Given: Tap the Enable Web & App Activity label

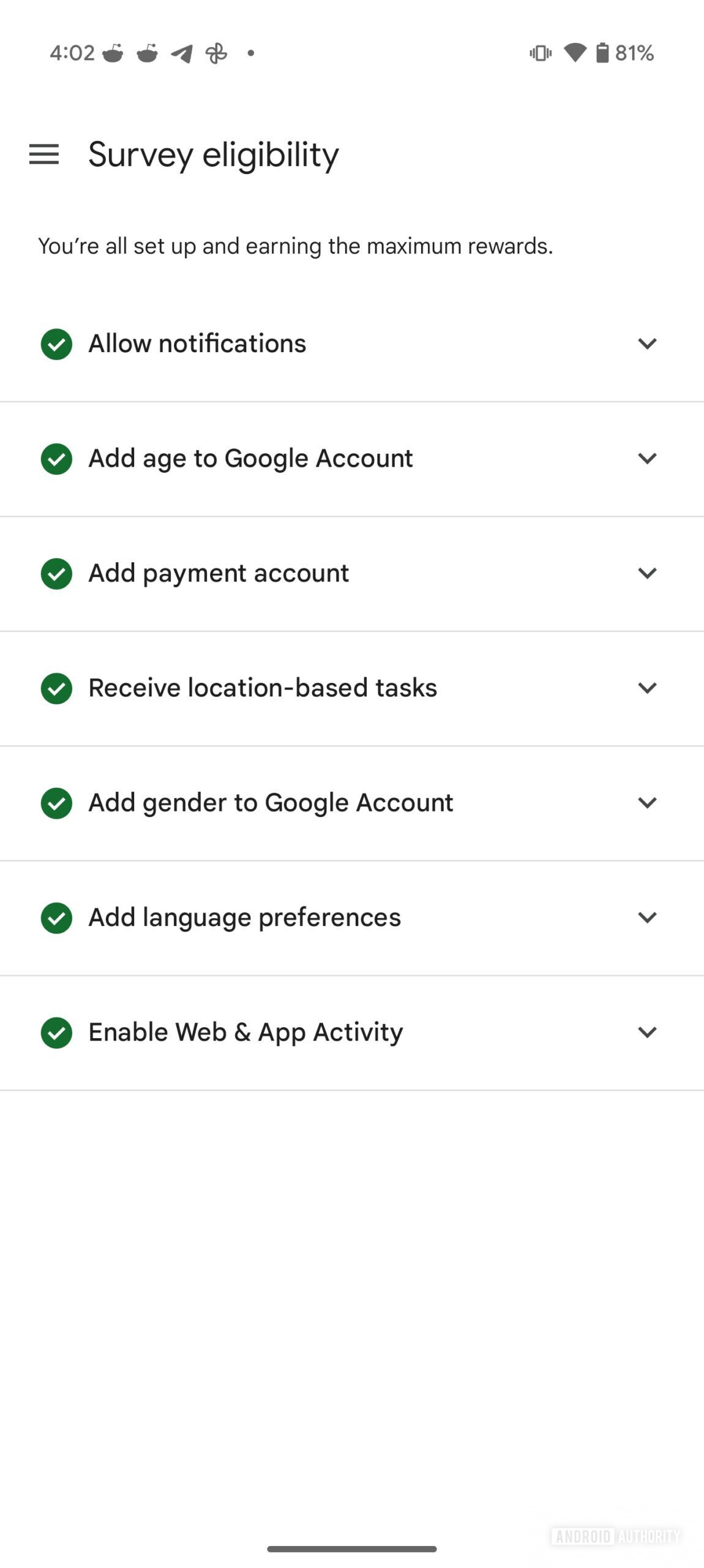Looking at the screenshot, I should [245, 1032].
